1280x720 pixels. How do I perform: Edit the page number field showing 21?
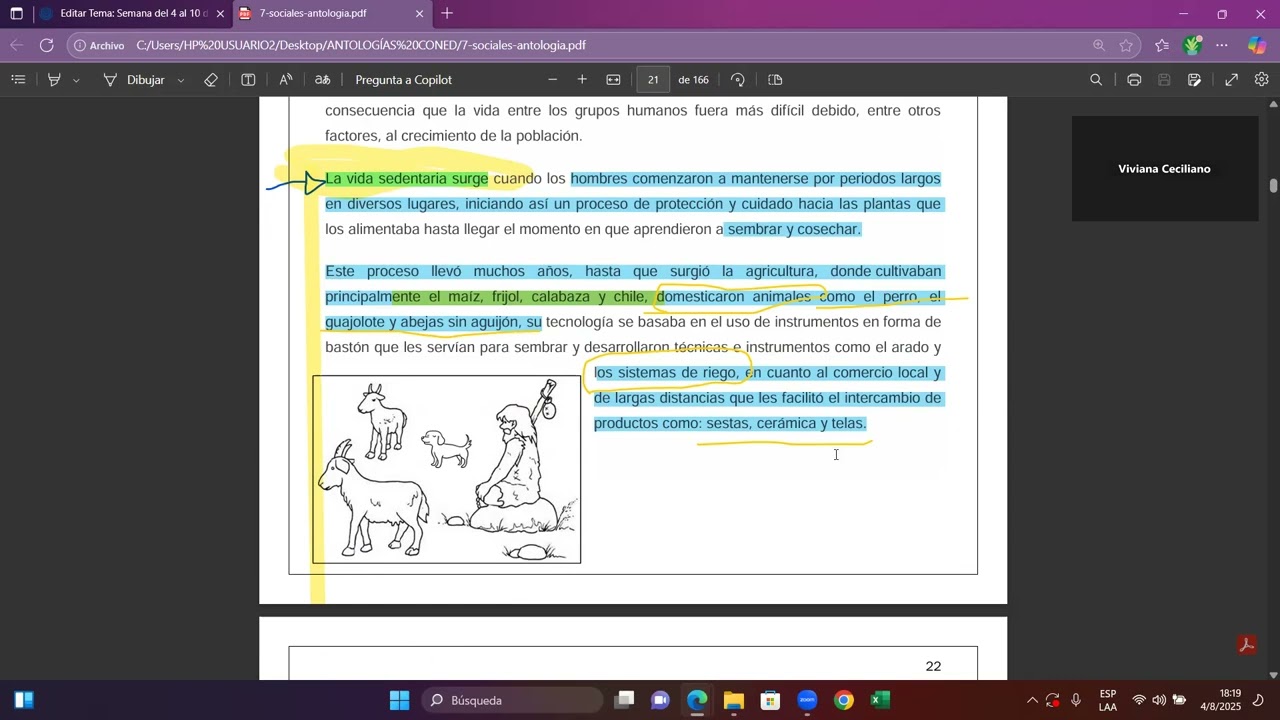[x=653, y=80]
